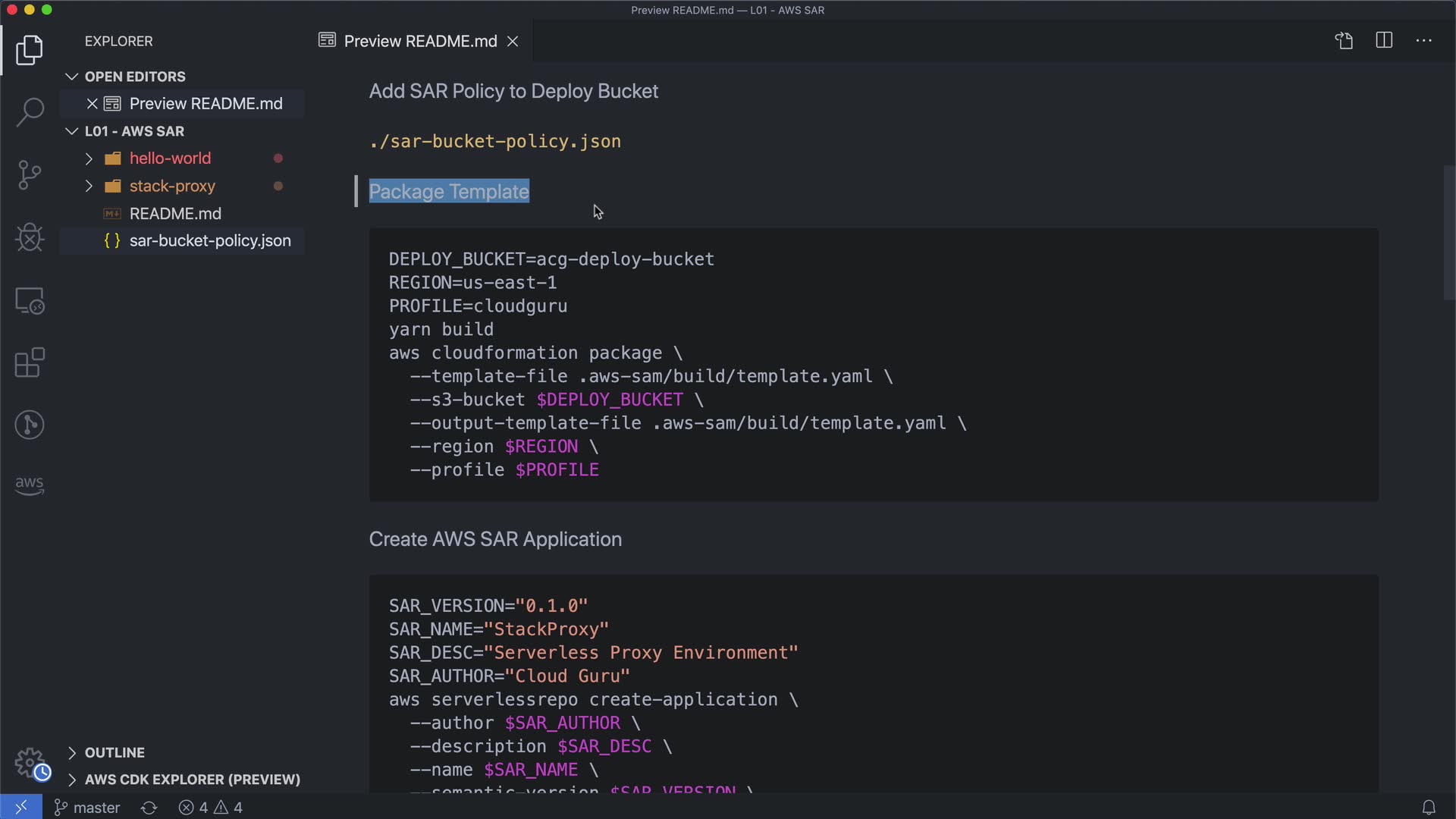Expand AWS CDK Explorer (Preview) section
The width and height of the screenshot is (1456, 819).
point(192,780)
